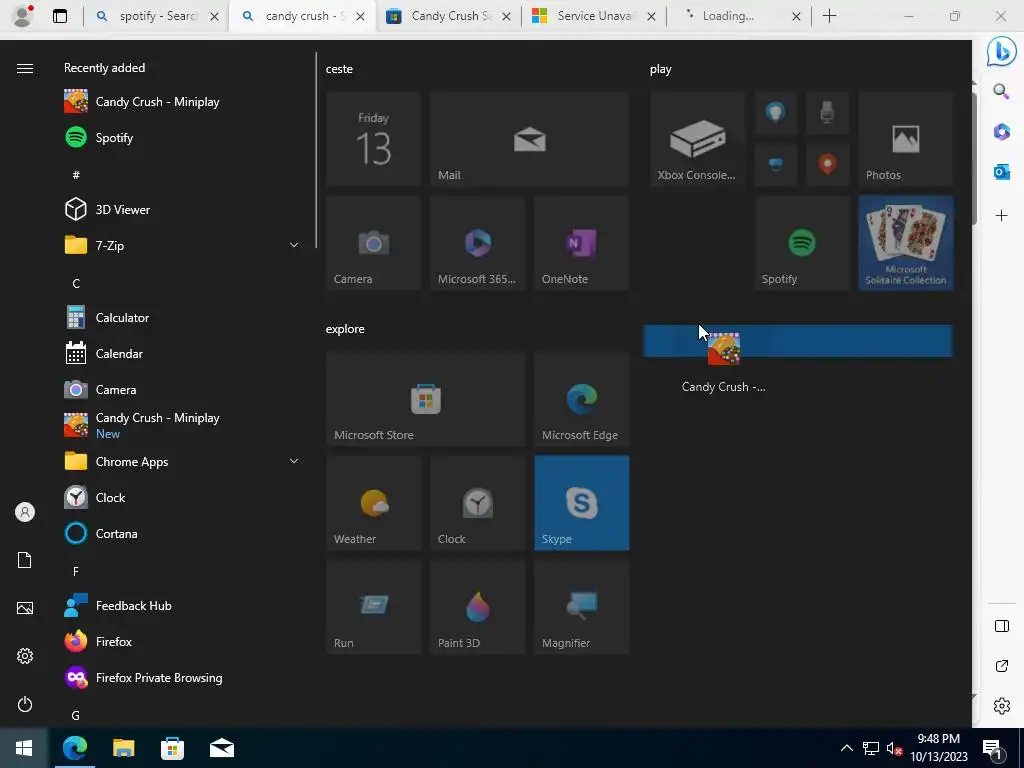Screen dimensions: 1024x768
Task: Open the Start menu hamburger navigation
Action: [25, 69]
